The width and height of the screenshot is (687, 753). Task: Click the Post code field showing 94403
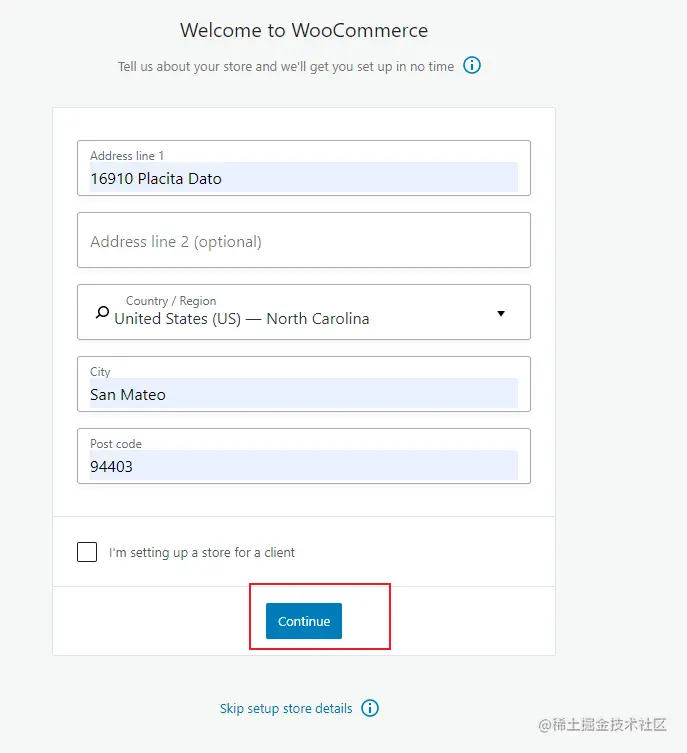(304, 456)
